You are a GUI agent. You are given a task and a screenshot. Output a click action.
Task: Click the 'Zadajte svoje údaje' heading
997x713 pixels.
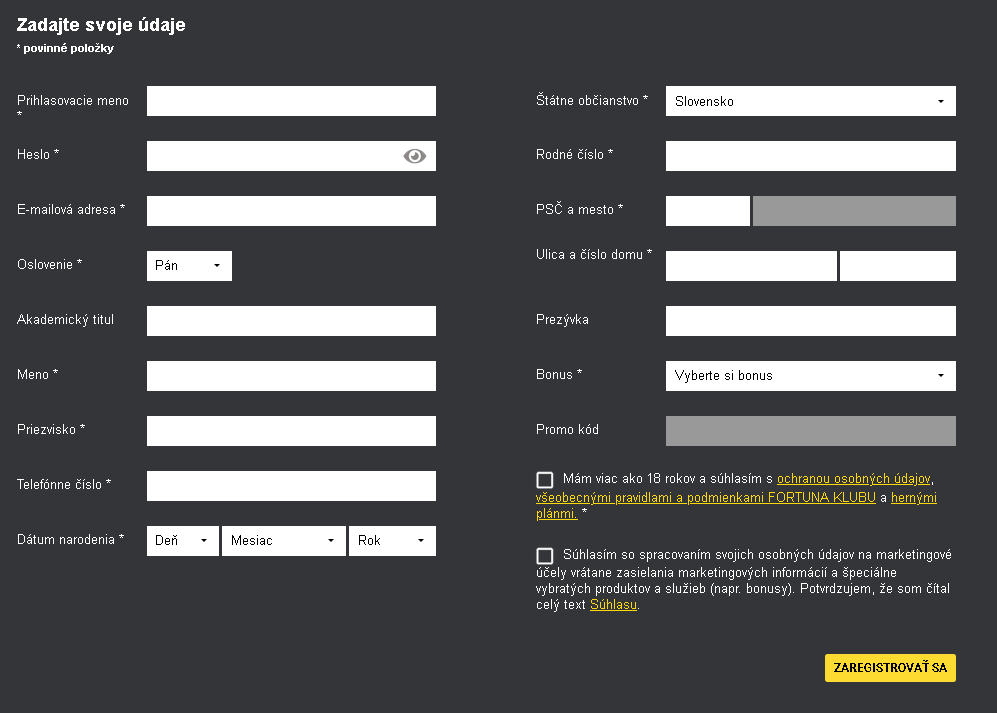pyautogui.click(x=101, y=25)
